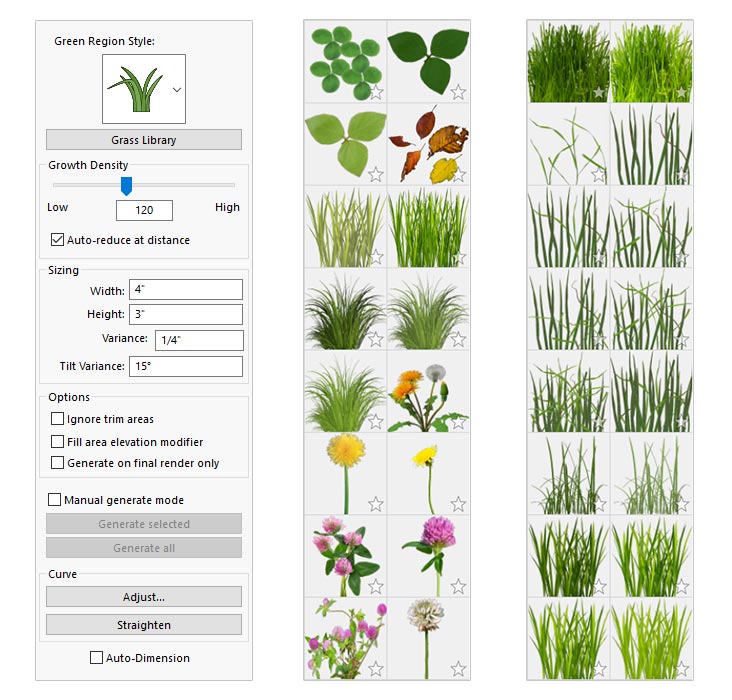Click the Growth Density slider handle

(126, 185)
